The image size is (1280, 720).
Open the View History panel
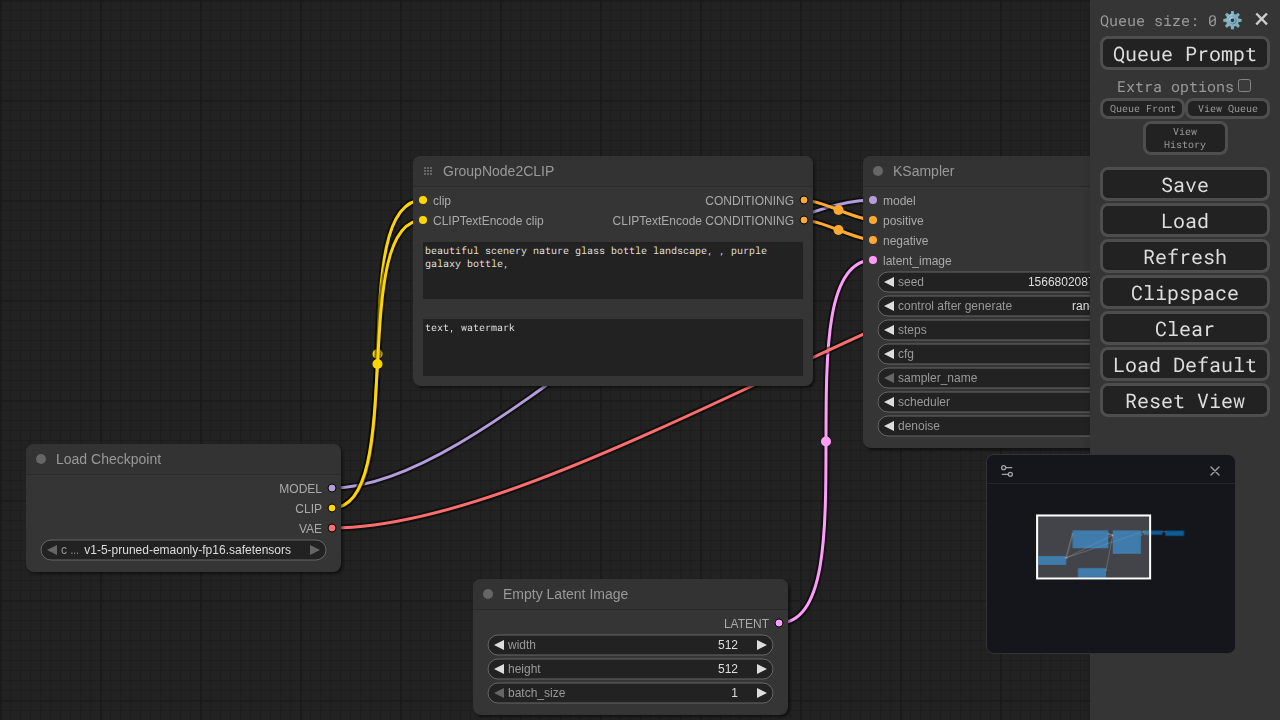pyautogui.click(x=1184, y=138)
